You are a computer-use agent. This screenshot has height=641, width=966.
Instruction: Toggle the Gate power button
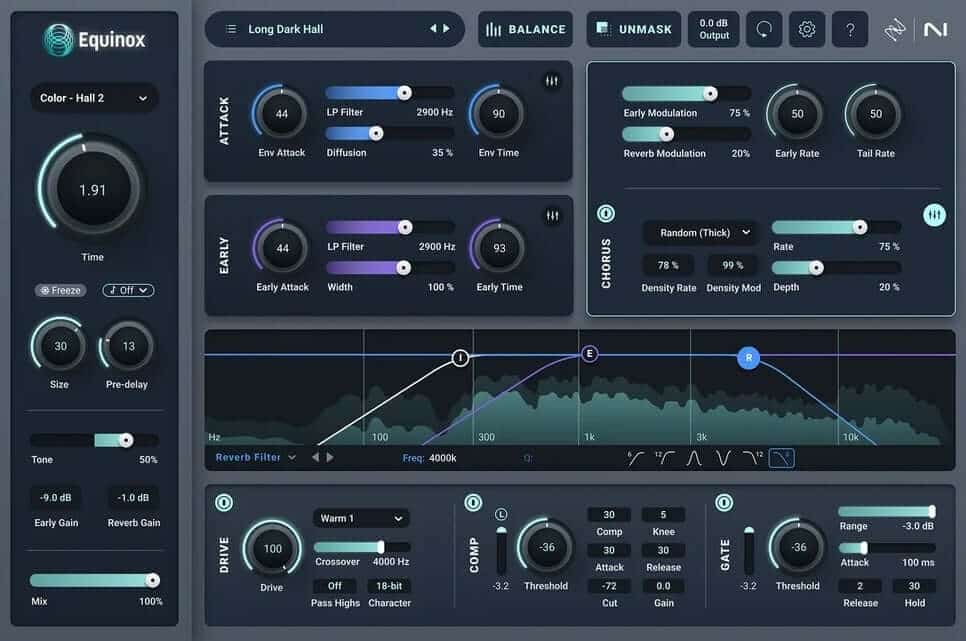coord(724,503)
